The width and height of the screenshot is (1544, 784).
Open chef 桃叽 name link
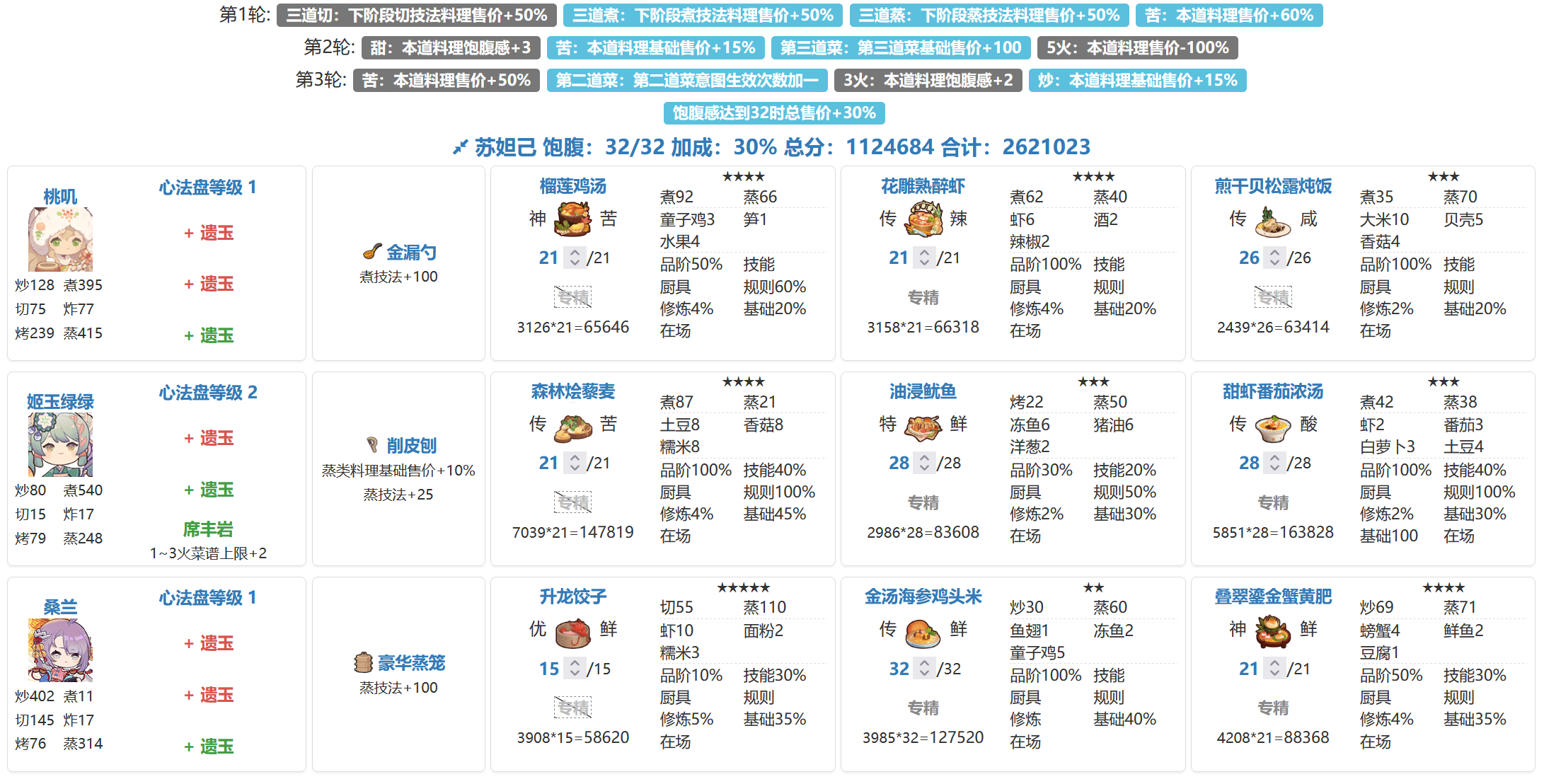pyautogui.click(x=60, y=196)
